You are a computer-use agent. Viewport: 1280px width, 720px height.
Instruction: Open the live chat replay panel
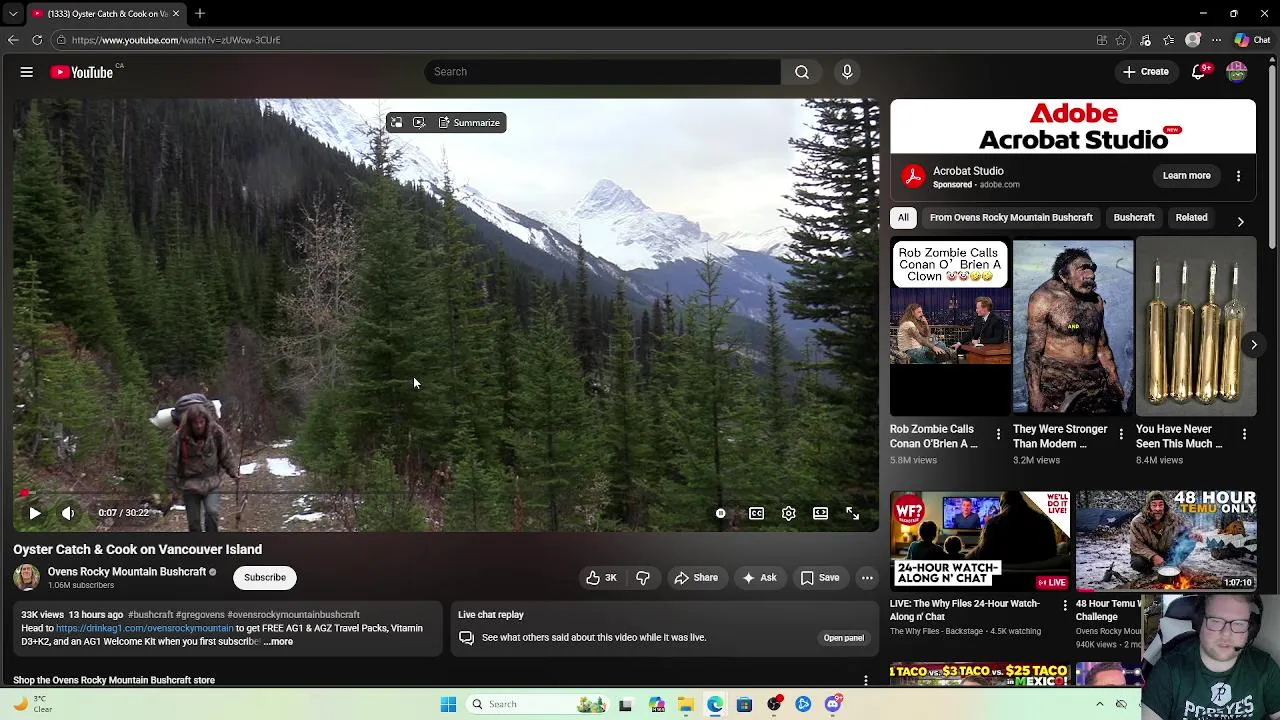[843, 638]
